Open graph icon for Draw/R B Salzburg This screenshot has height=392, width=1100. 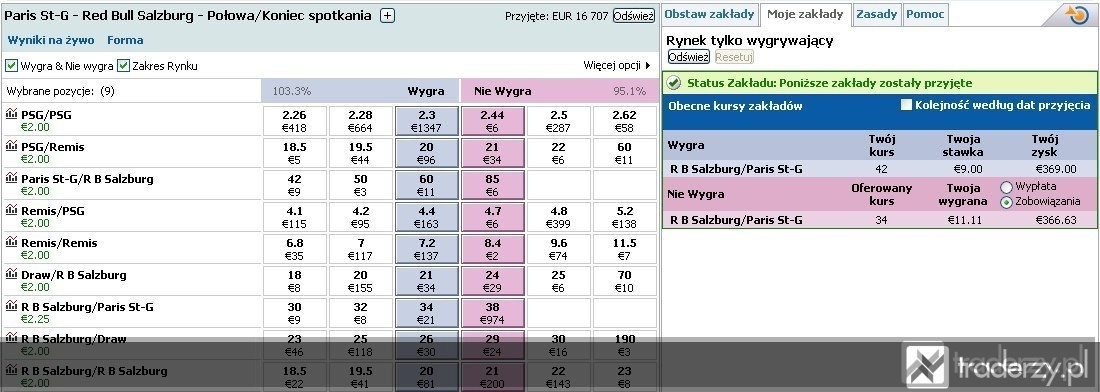coord(11,274)
